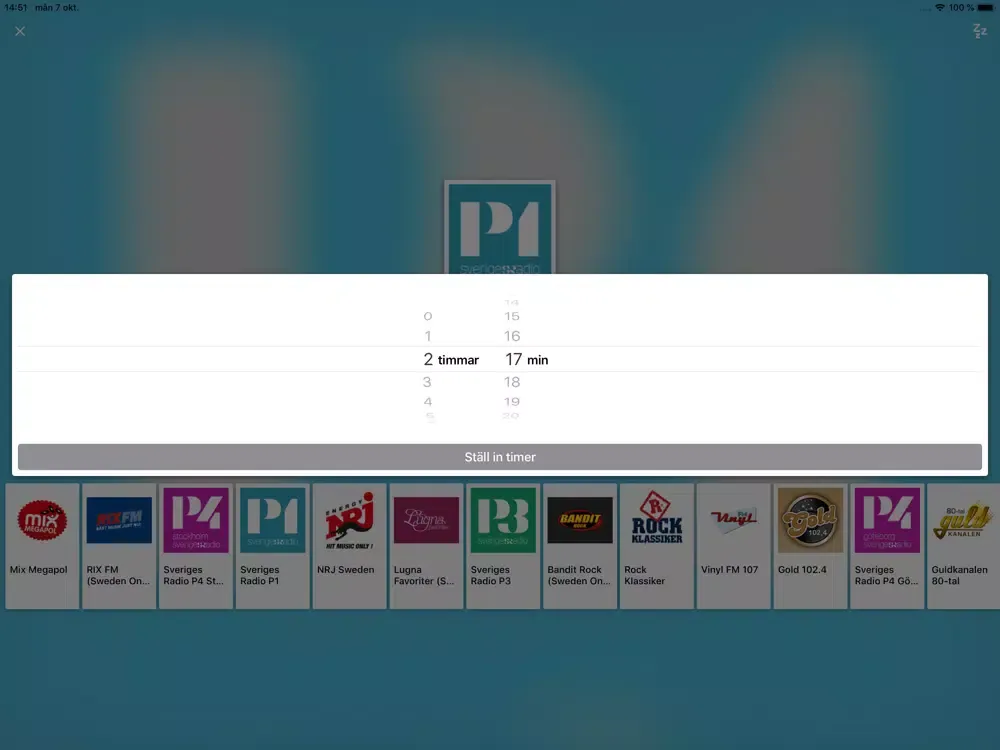The image size is (1000, 750).
Task: Pick 16 in the minutes wheel
Action: pyautogui.click(x=512, y=336)
